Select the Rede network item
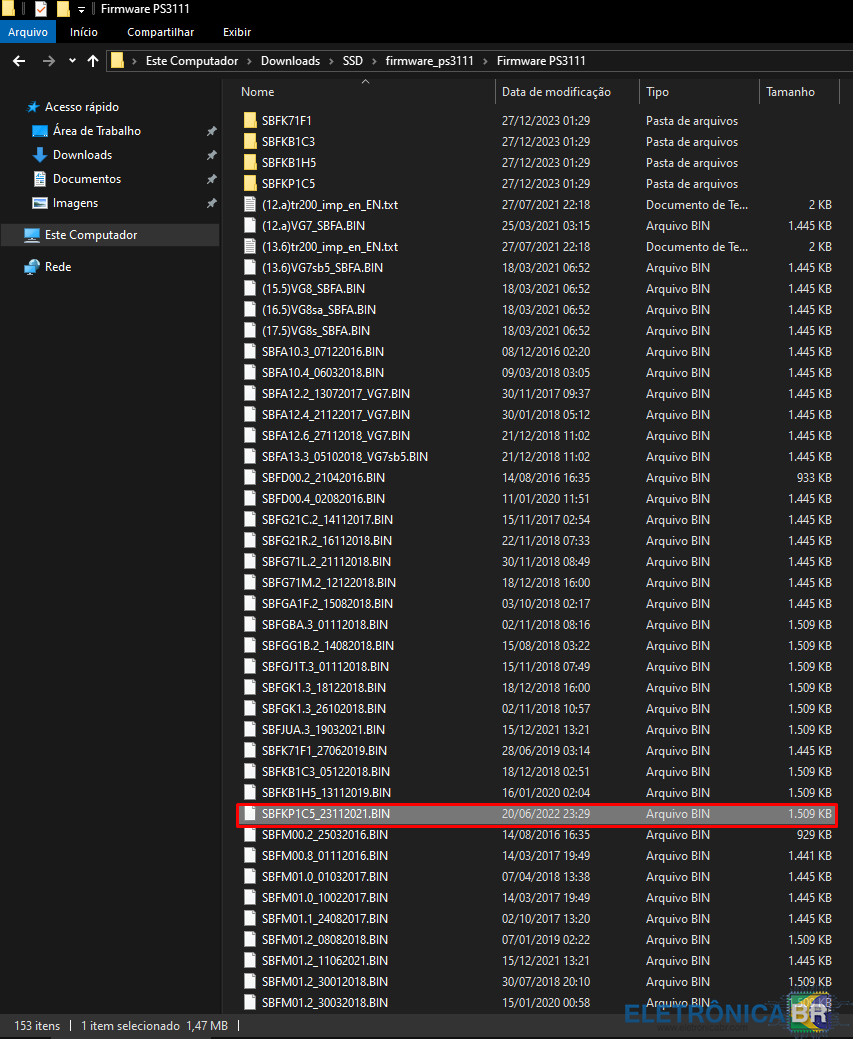The height and width of the screenshot is (1039, 853). click(x=58, y=267)
